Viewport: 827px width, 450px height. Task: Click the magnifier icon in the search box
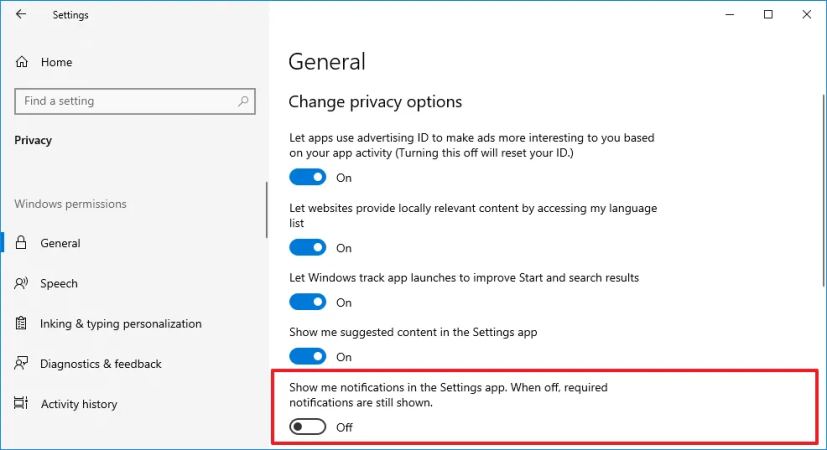click(243, 101)
